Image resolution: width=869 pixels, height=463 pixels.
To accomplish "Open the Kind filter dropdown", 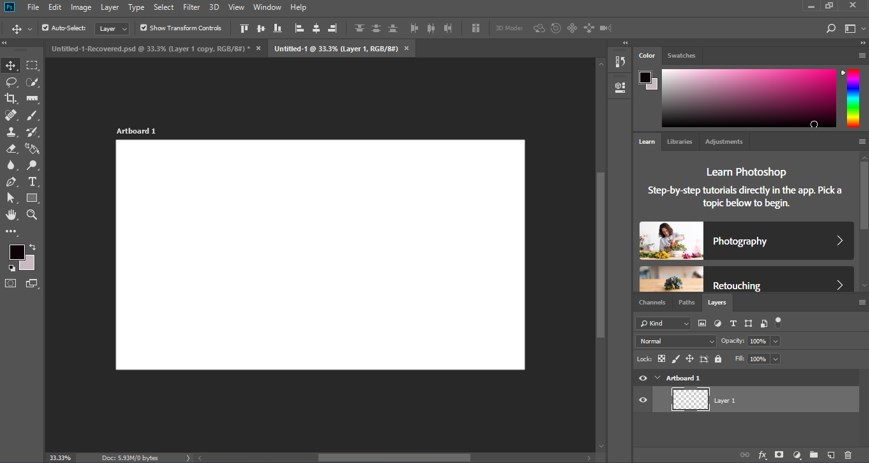I will [663, 323].
